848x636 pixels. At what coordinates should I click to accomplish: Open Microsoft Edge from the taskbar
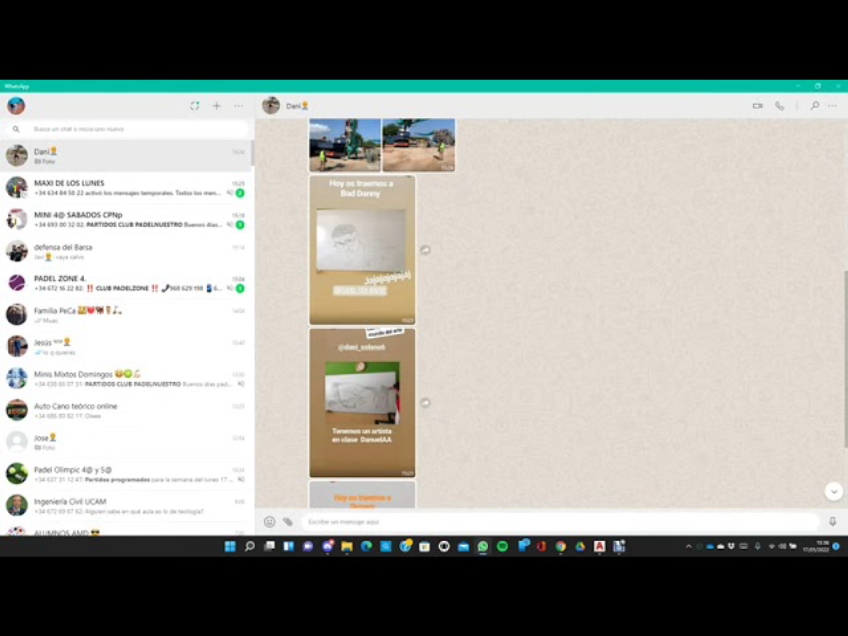366,546
